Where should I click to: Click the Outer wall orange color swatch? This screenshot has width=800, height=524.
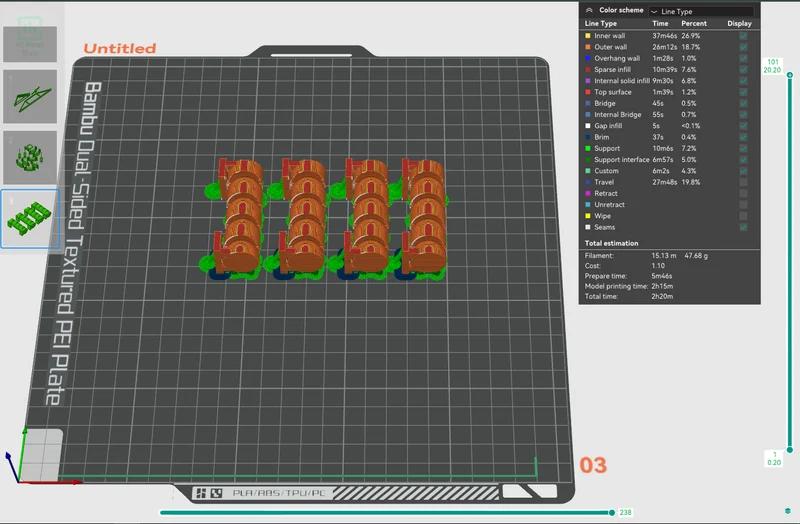(588, 47)
